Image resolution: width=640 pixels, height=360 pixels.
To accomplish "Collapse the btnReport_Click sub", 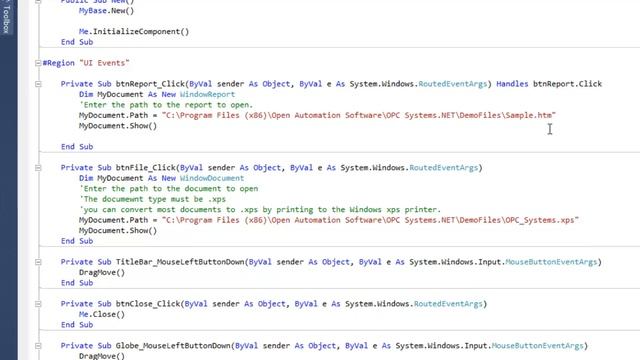I will 38,84.
